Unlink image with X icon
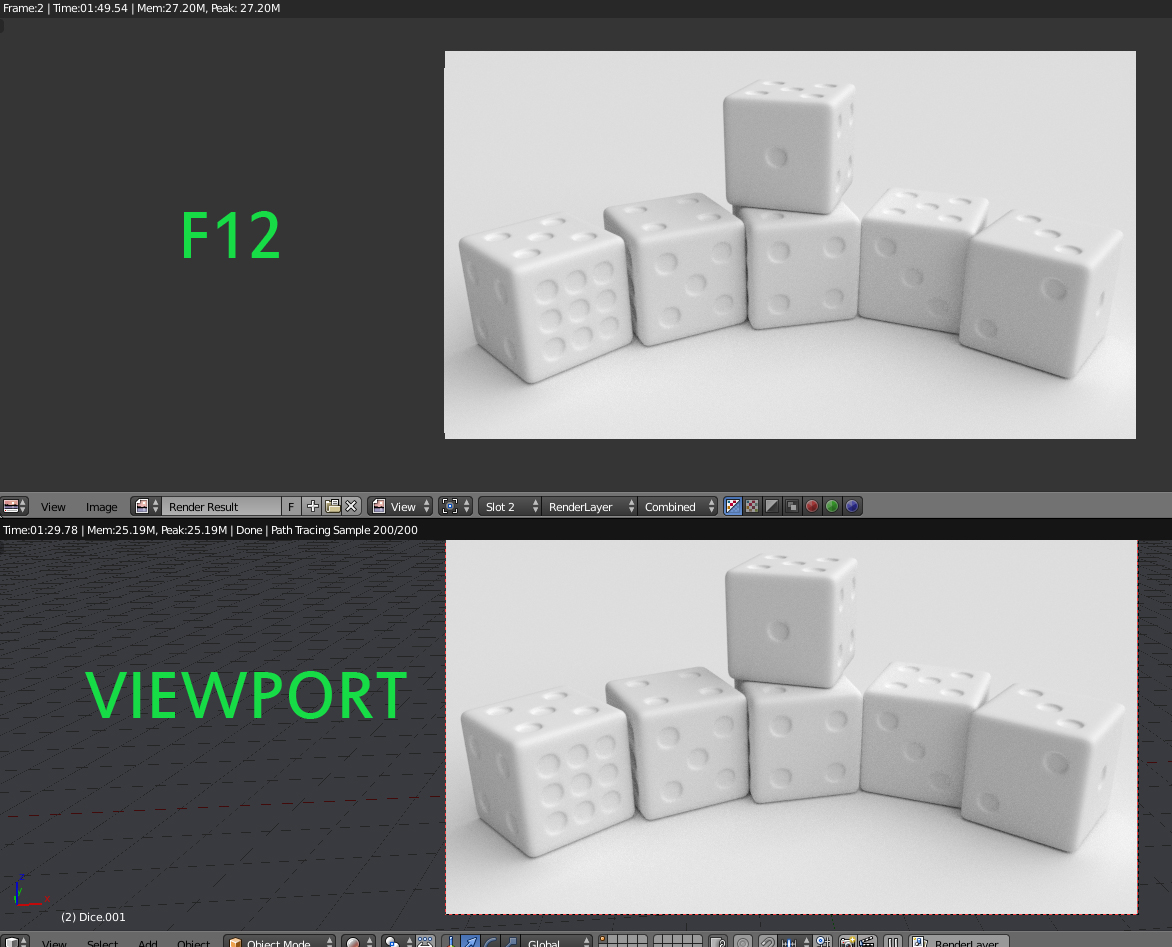The height and width of the screenshot is (947, 1172). 351,507
